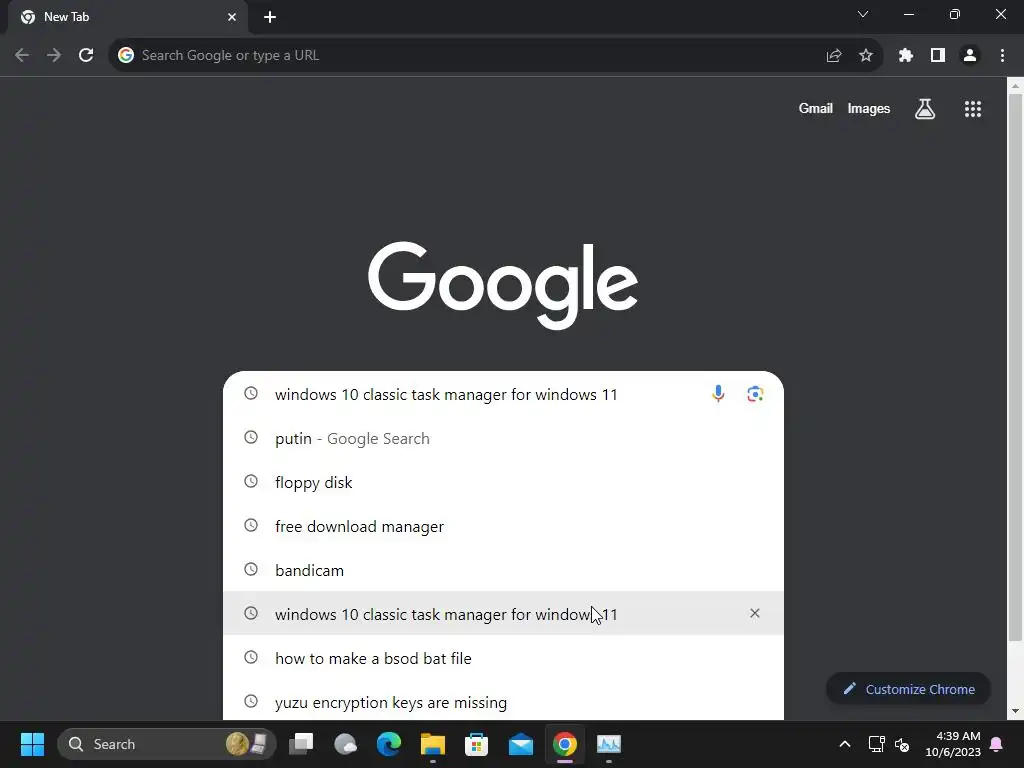
Task: Click the muted volume tray icon
Action: pyautogui.click(x=902, y=744)
